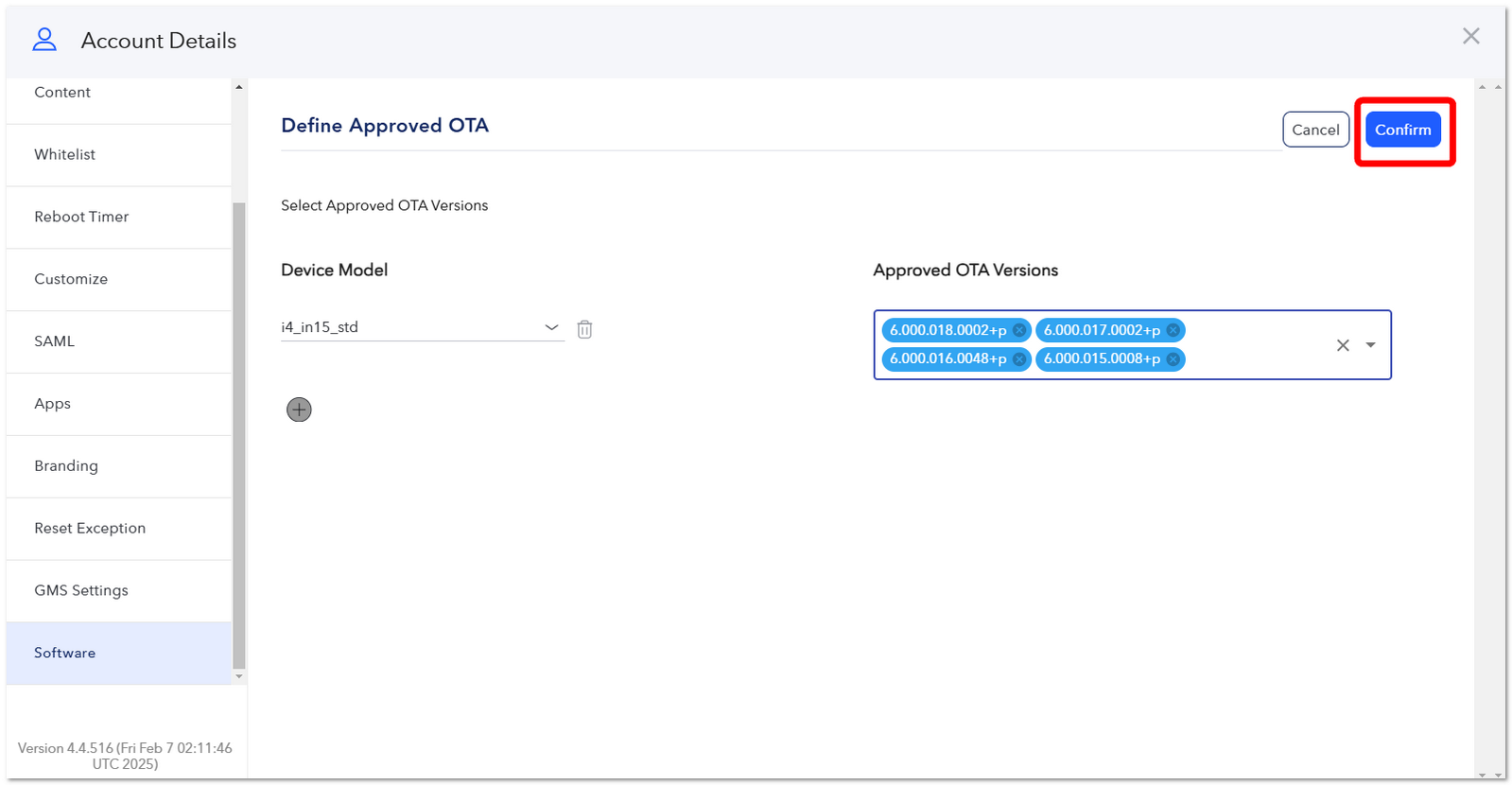Click the Version 4.4.516 build text
Screen dimensions: 1512x785
(x=125, y=756)
